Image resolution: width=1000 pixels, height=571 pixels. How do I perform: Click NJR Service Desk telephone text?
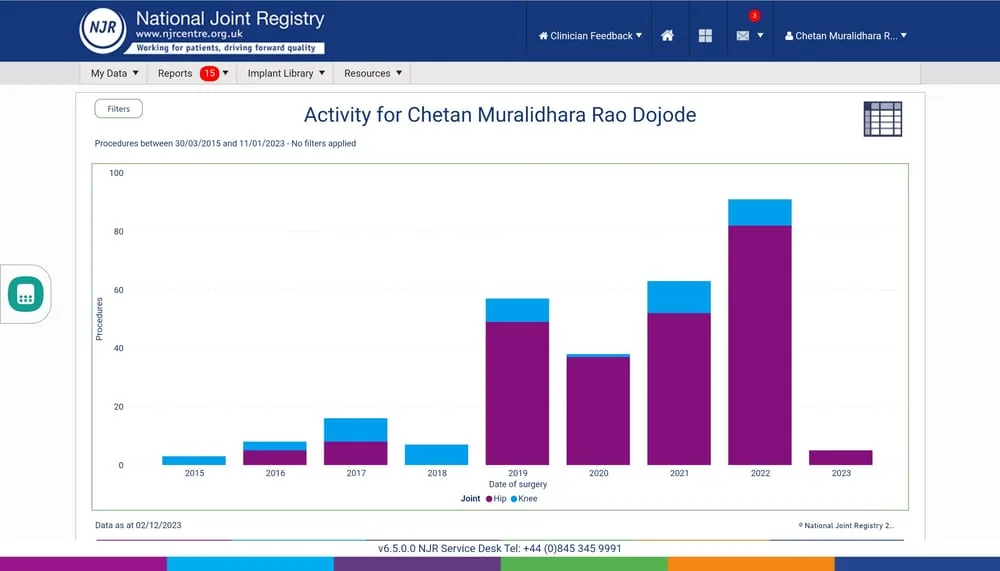(x=499, y=549)
